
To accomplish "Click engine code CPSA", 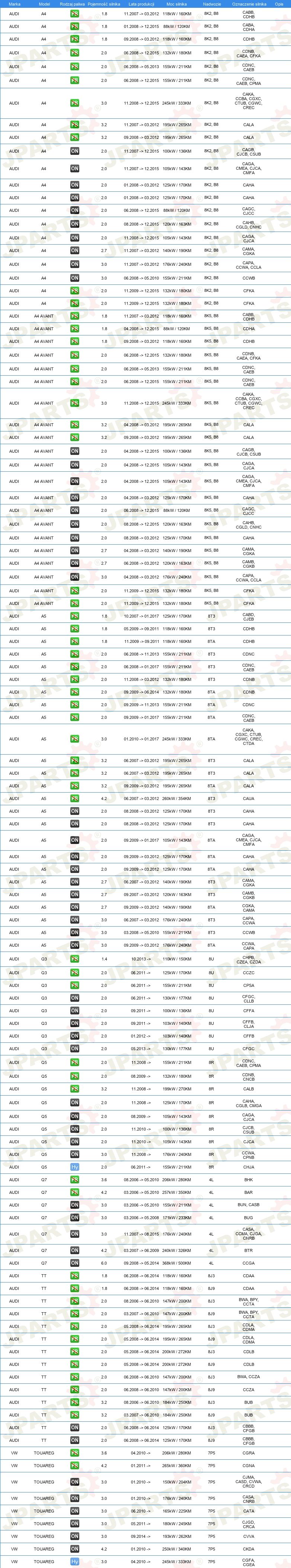I will [248, 985].
